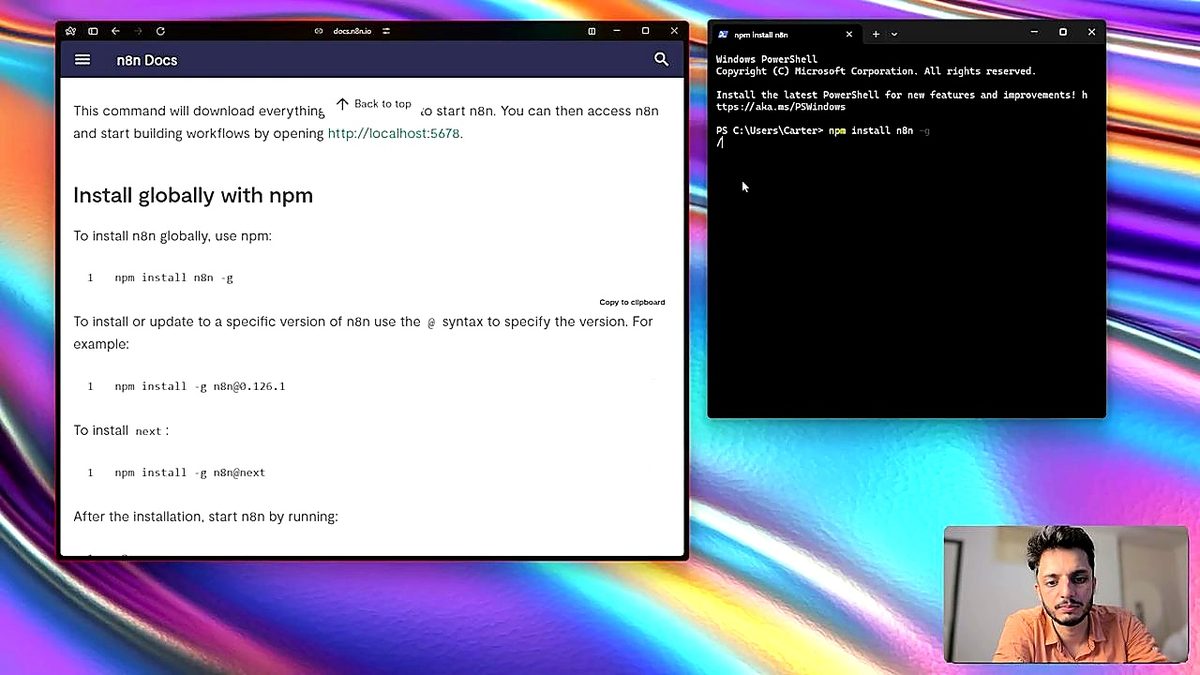Click the aka.ms/PSWindows text in terminal

click(x=781, y=107)
